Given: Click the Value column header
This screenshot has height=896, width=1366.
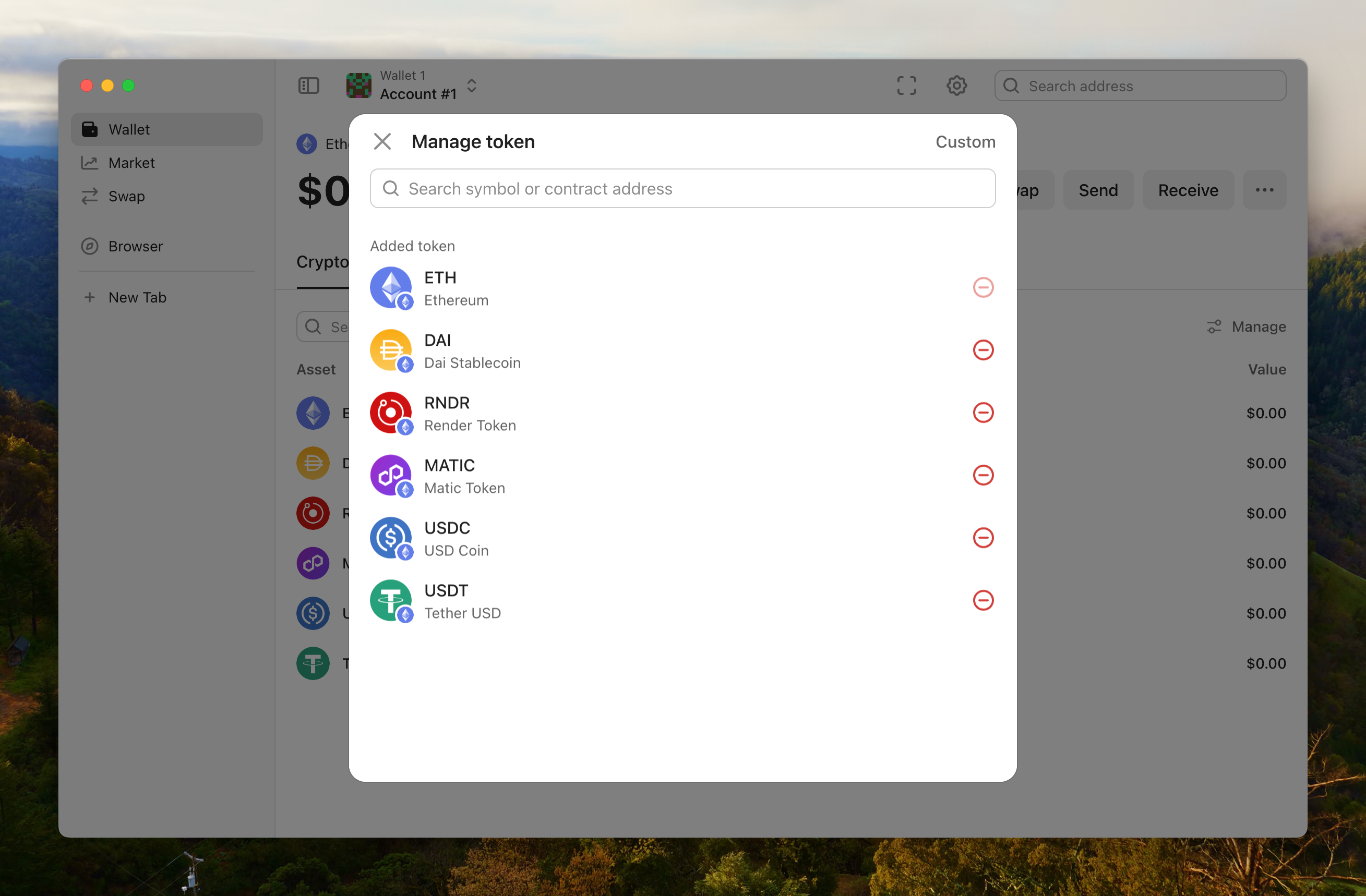Looking at the screenshot, I should pos(1267,369).
